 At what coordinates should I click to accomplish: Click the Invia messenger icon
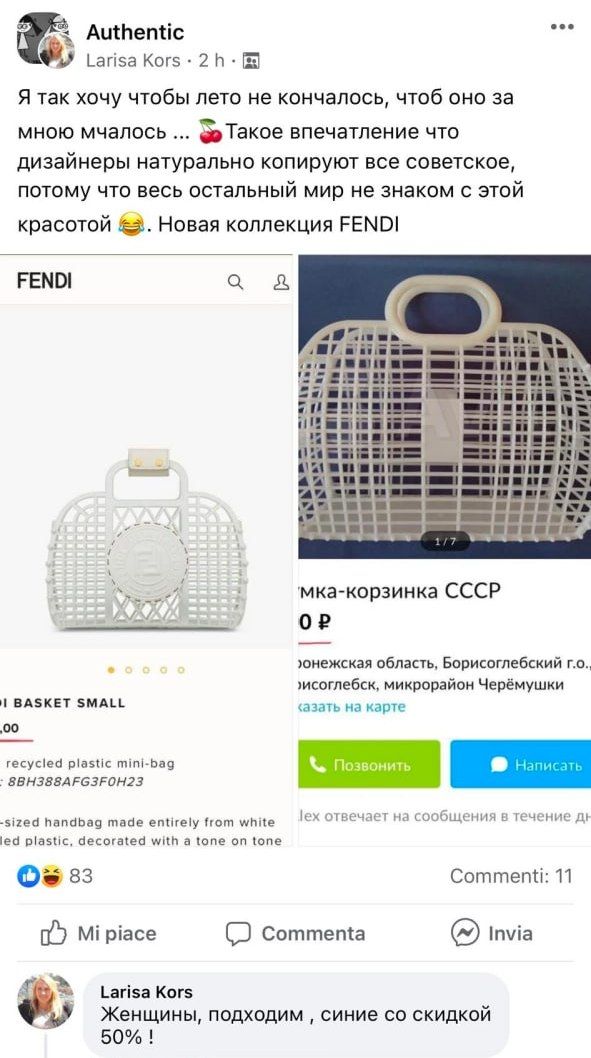(x=465, y=933)
